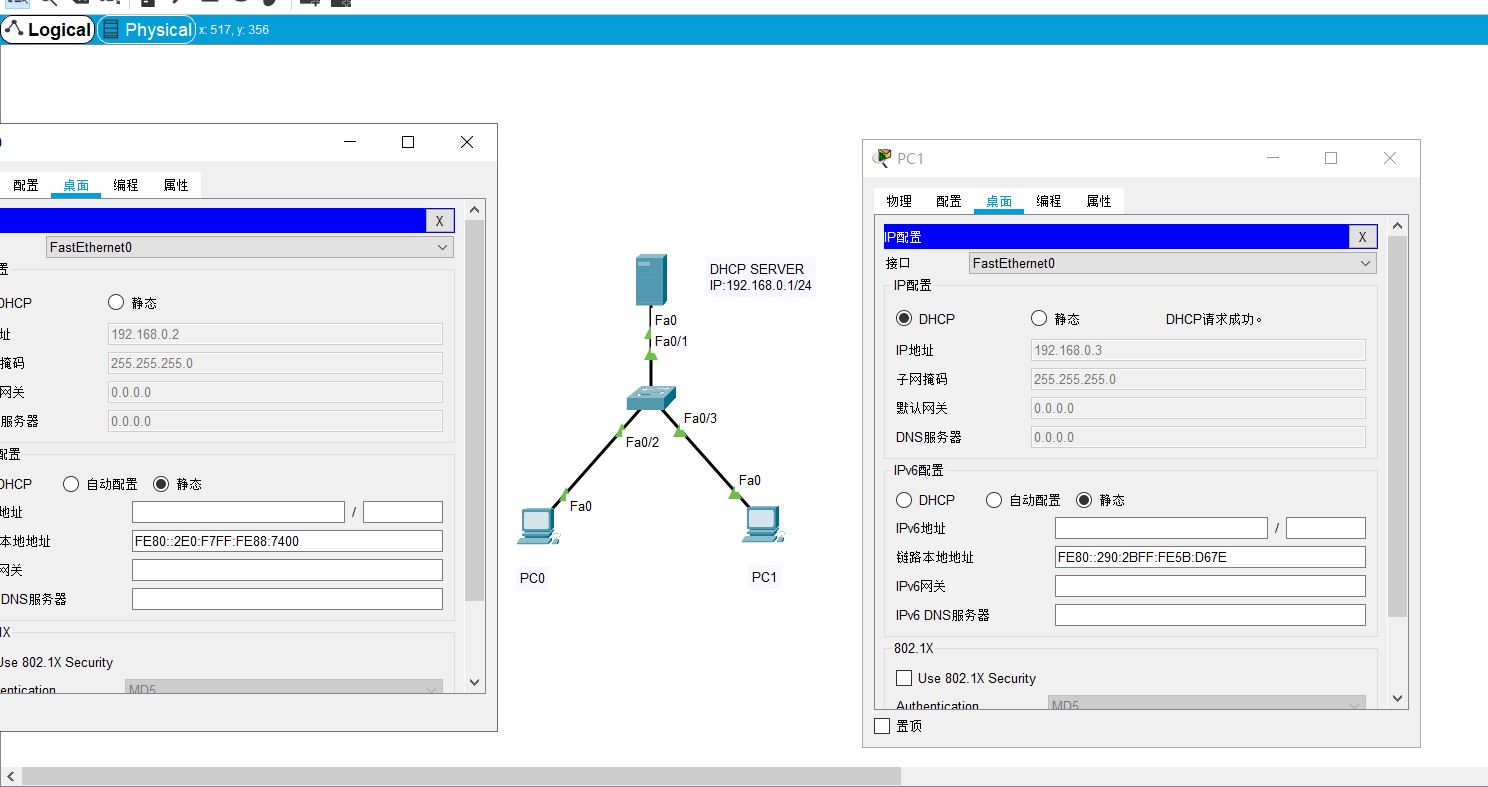The width and height of the screenshot is (1488, 787).
Task: Click PC1 IPv6网关 input field
Action: click(1210, 586)
